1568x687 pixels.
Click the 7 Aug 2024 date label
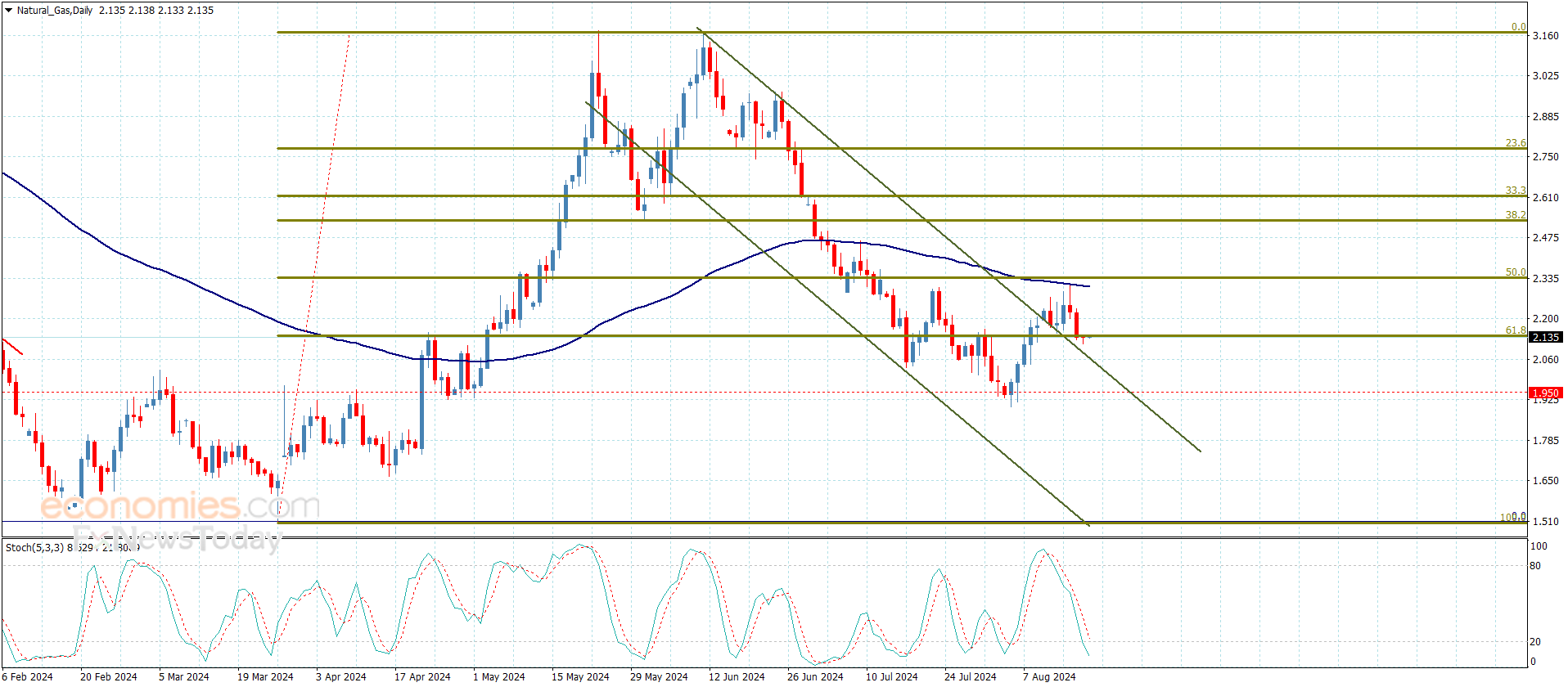click(x=1049, y=676)
